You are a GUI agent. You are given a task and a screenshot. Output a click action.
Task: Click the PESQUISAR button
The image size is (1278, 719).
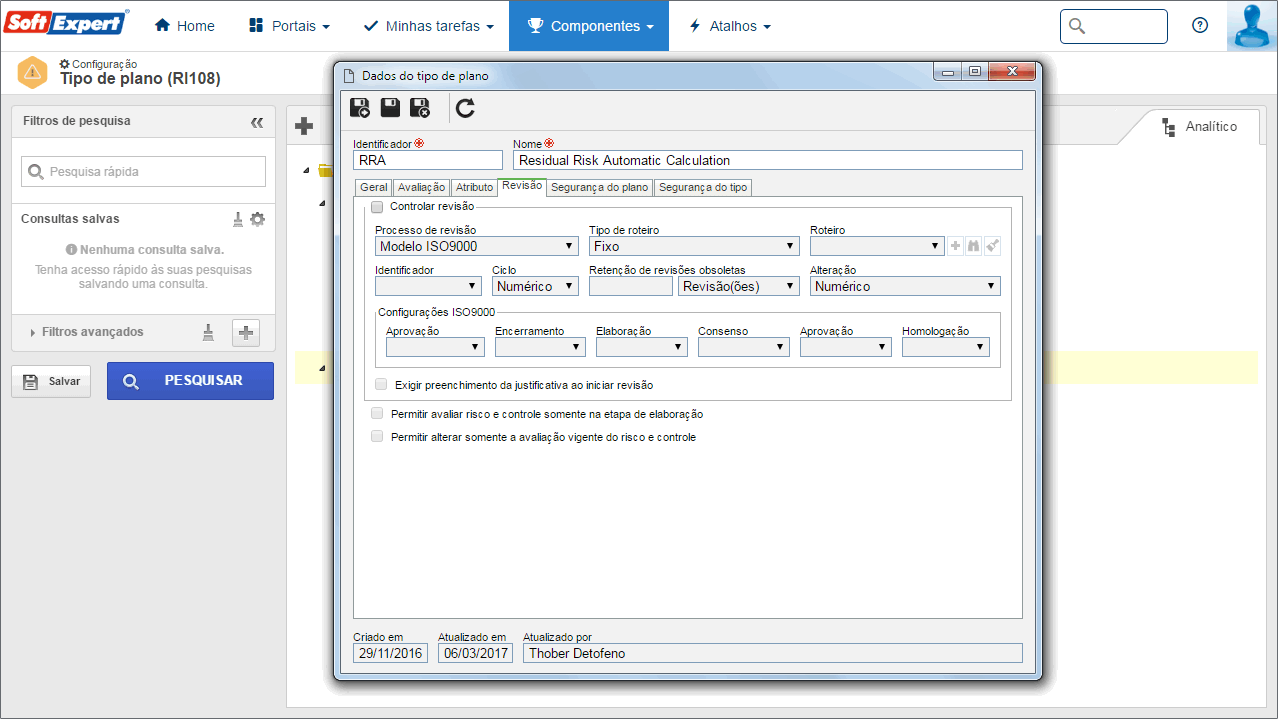(x=190, y=381)
